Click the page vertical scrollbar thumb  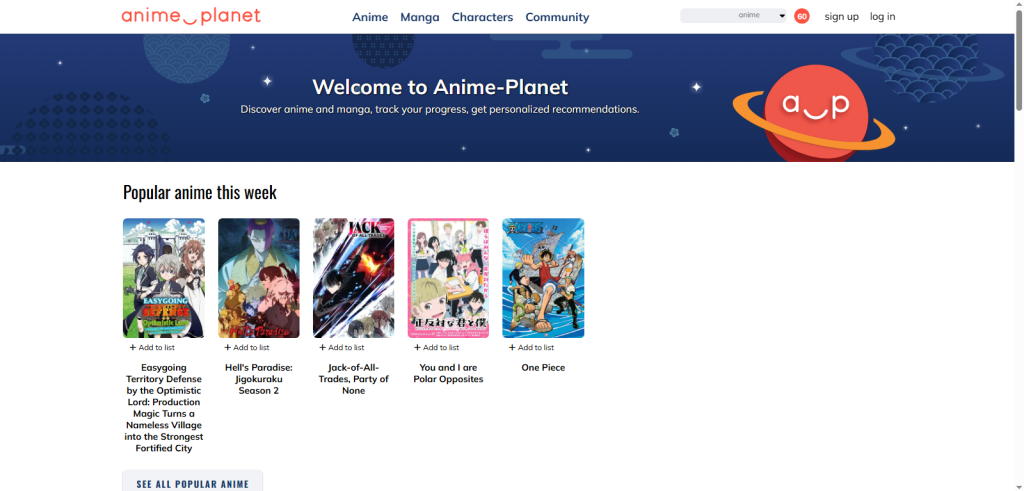1019,60
